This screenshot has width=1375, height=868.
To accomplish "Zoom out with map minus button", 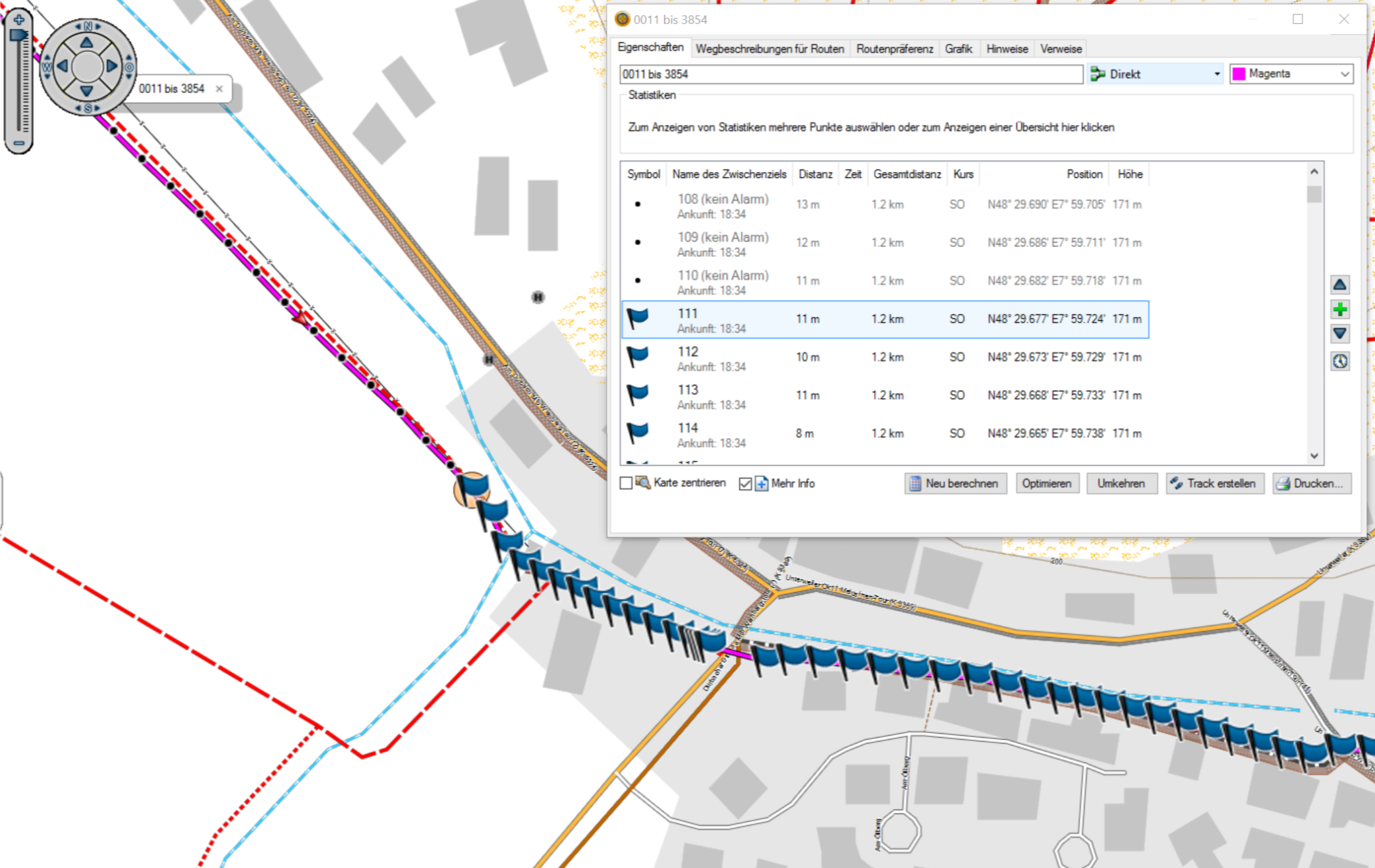I will (x=18, y=142).
